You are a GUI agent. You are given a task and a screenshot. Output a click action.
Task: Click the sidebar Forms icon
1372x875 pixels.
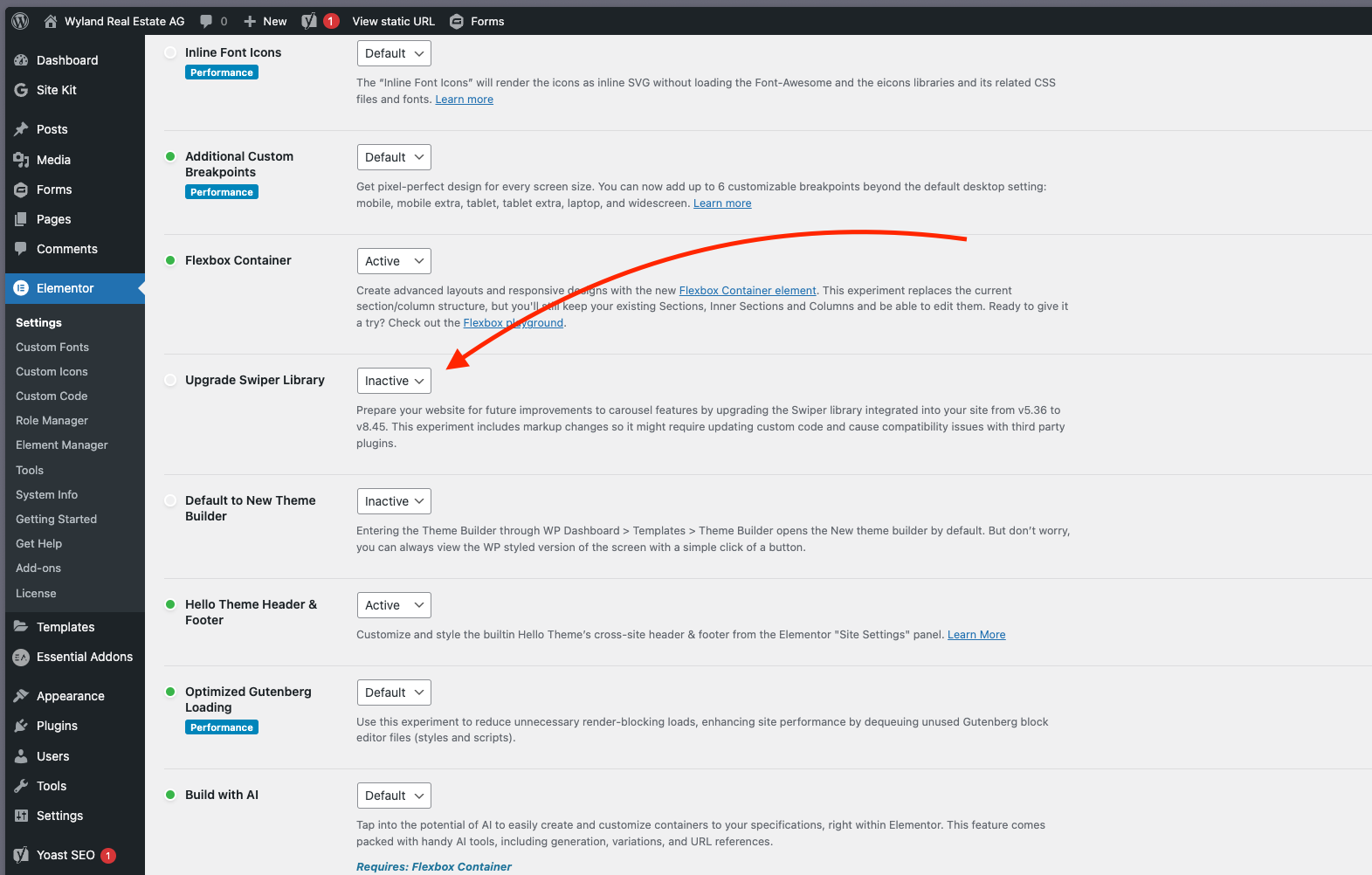tap(22, 189)
